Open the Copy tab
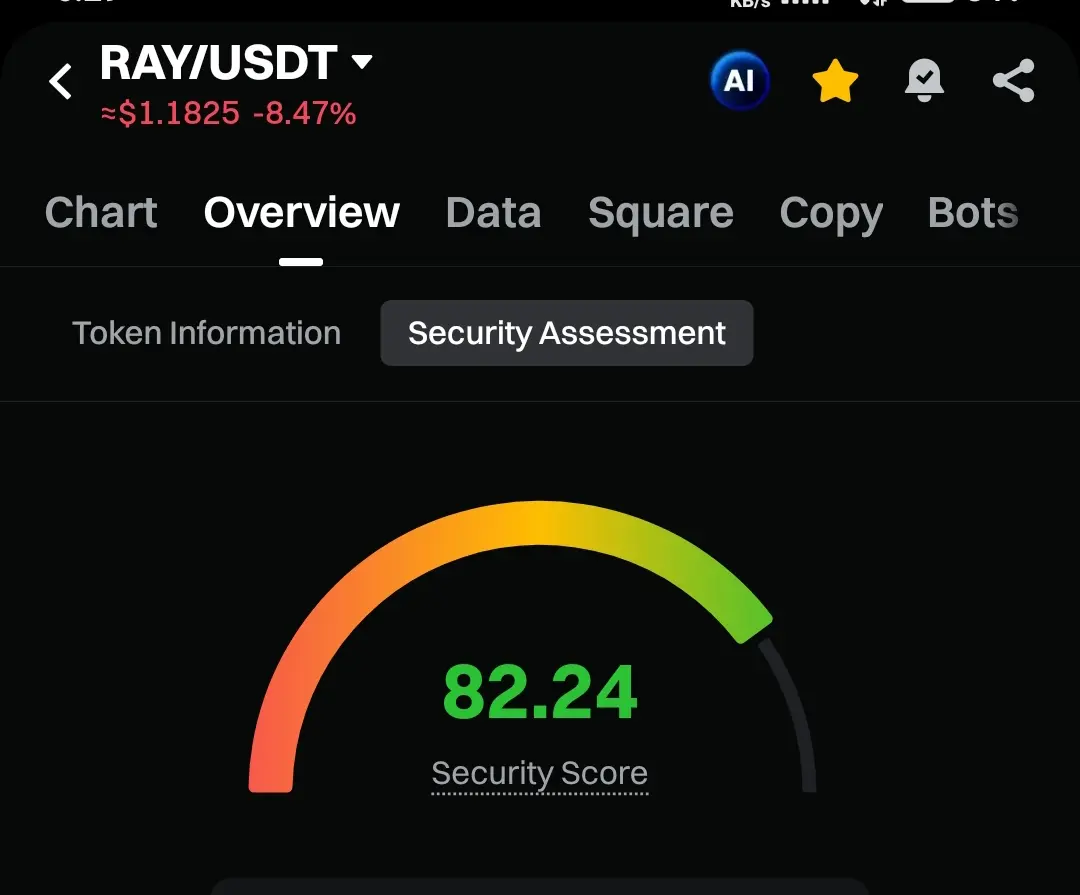 pyautogui.click(x=830, y=213)
